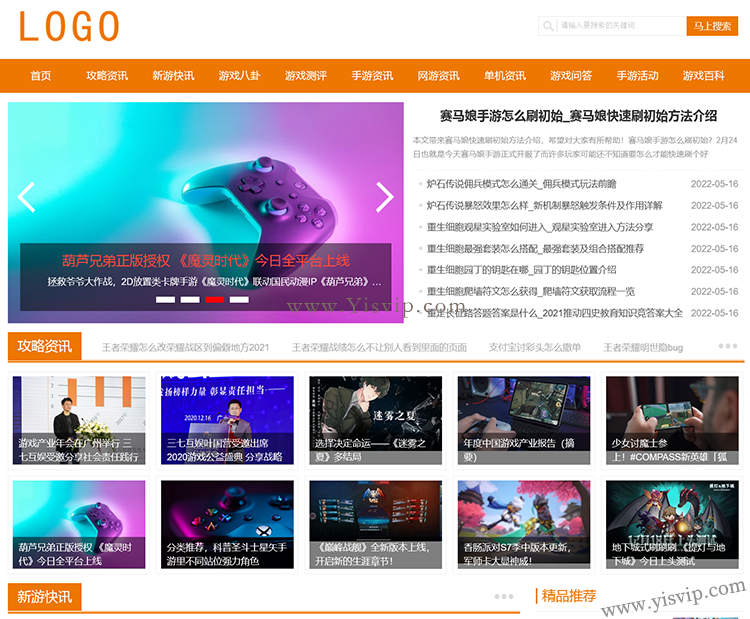750x619 pixels.
Task: Open headline 赛马娘手游怎么刷初始 article
Action: 578,116
